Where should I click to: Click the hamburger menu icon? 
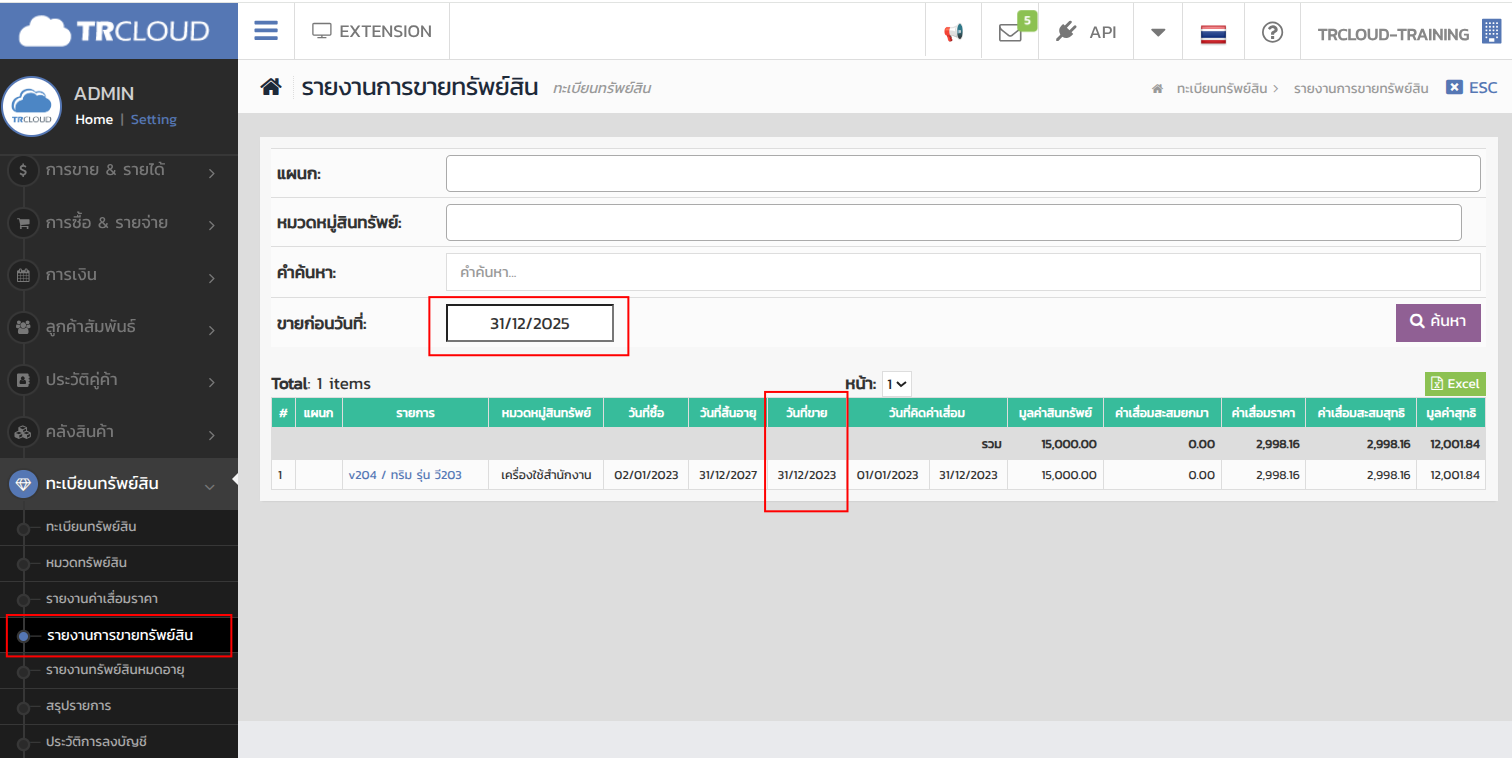coord(266,31)
